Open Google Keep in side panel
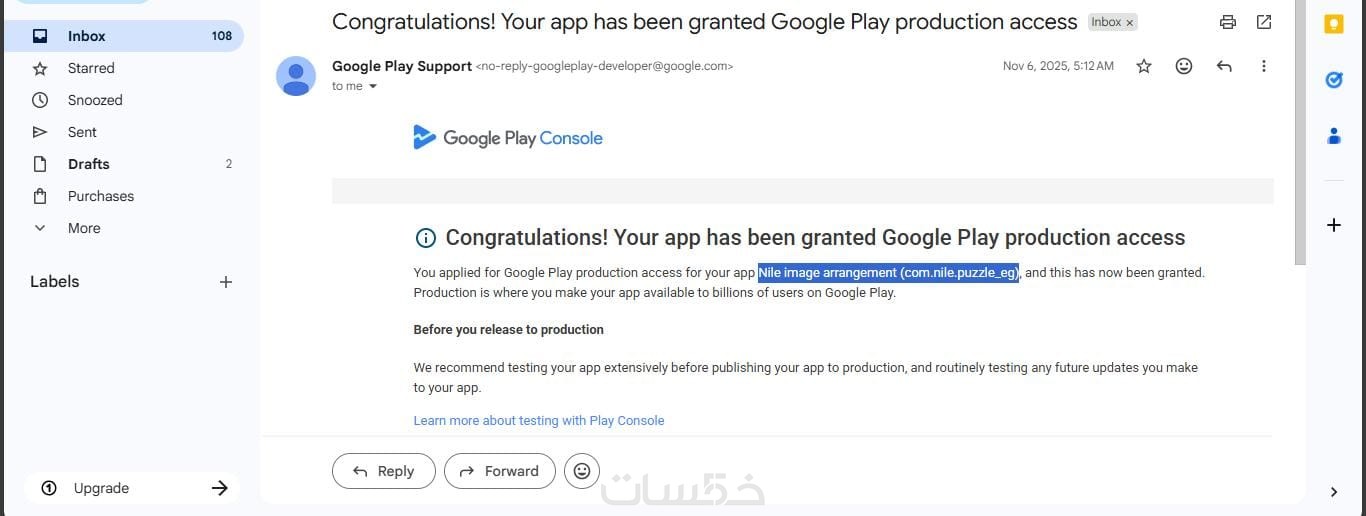 [x=1333, y=25]
